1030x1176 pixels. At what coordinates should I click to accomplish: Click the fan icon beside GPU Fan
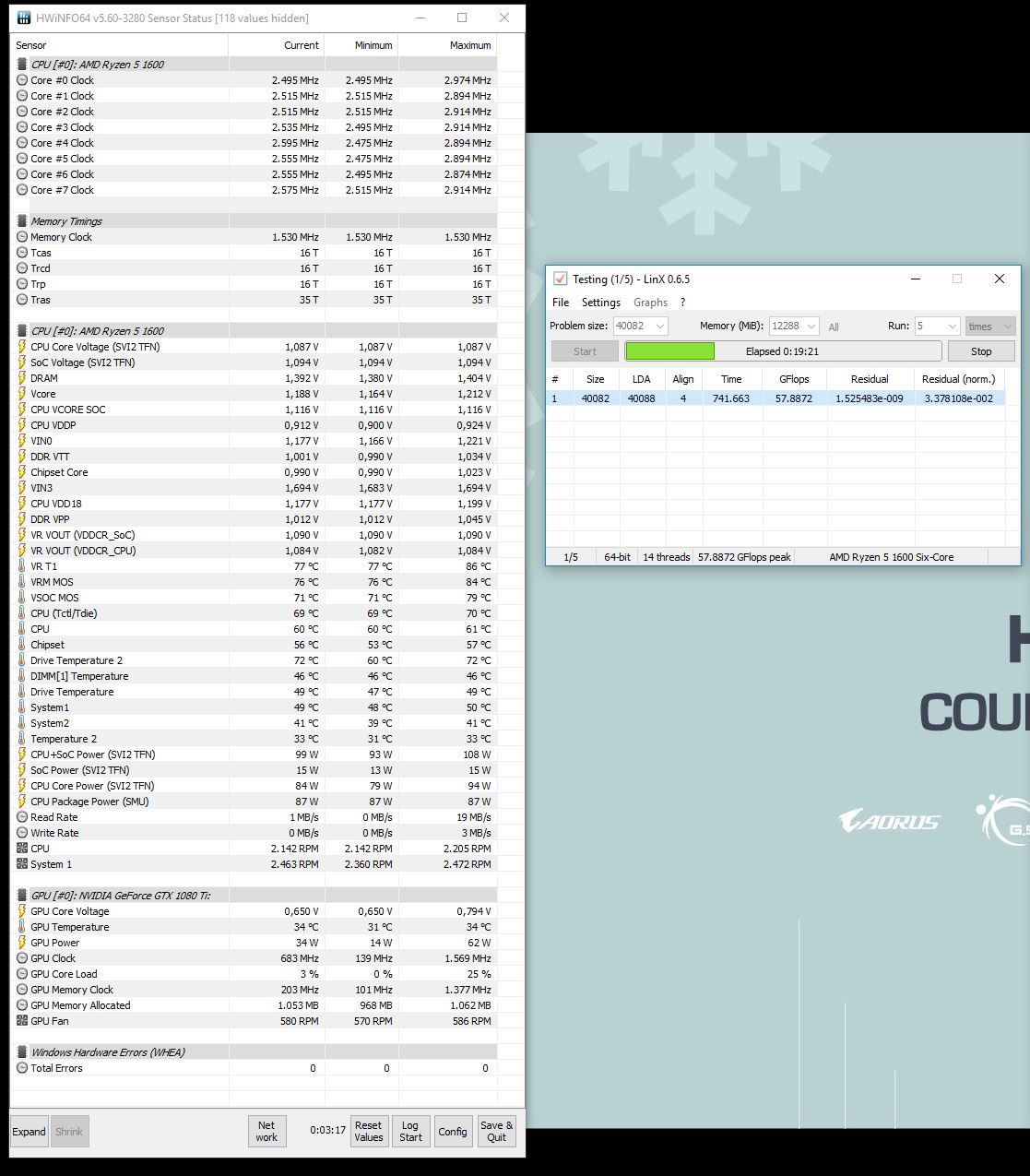pos(22,1021)
